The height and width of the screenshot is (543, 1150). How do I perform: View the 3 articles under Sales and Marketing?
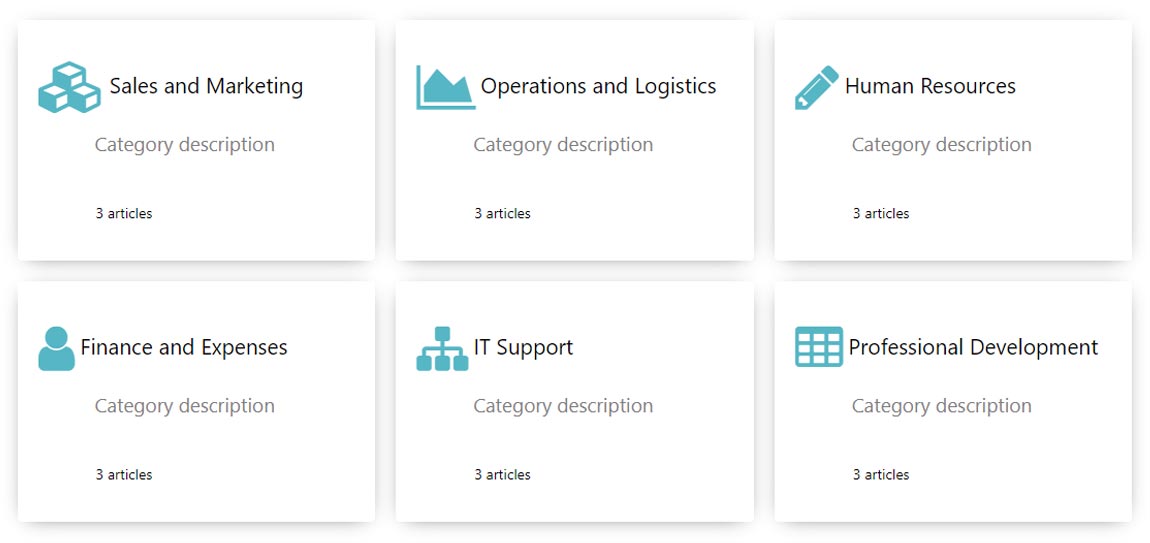point(124,213)
